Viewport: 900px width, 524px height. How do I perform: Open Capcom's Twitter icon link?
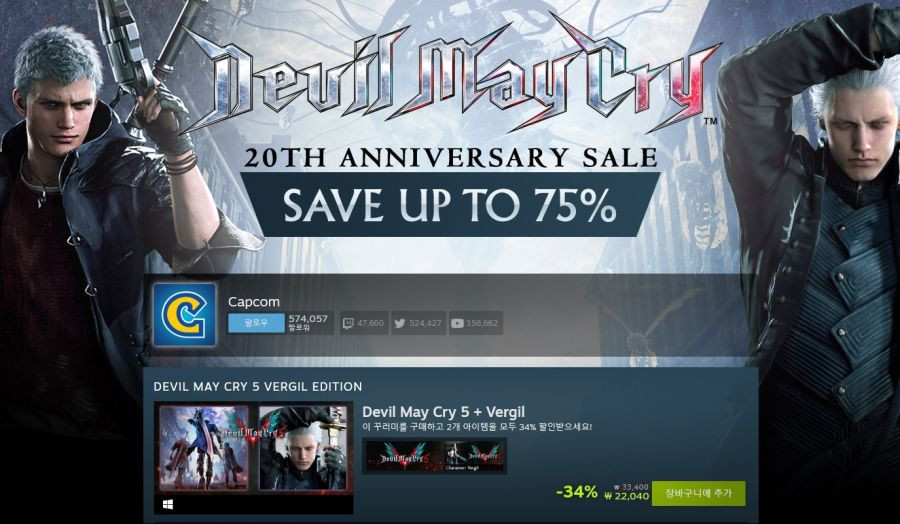pyautogui.click(x=399, y=323)
